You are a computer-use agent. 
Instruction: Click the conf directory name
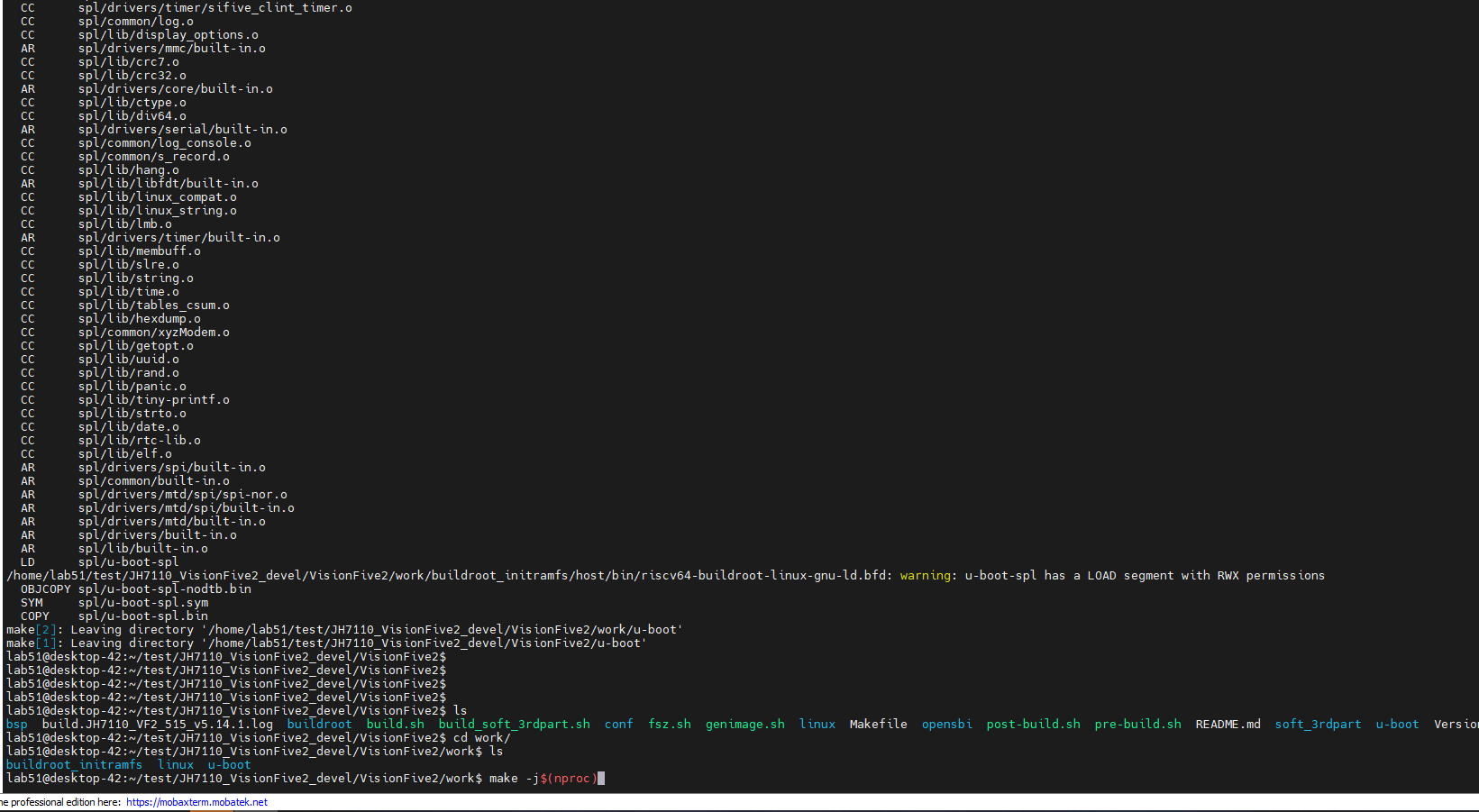[618, 724]
